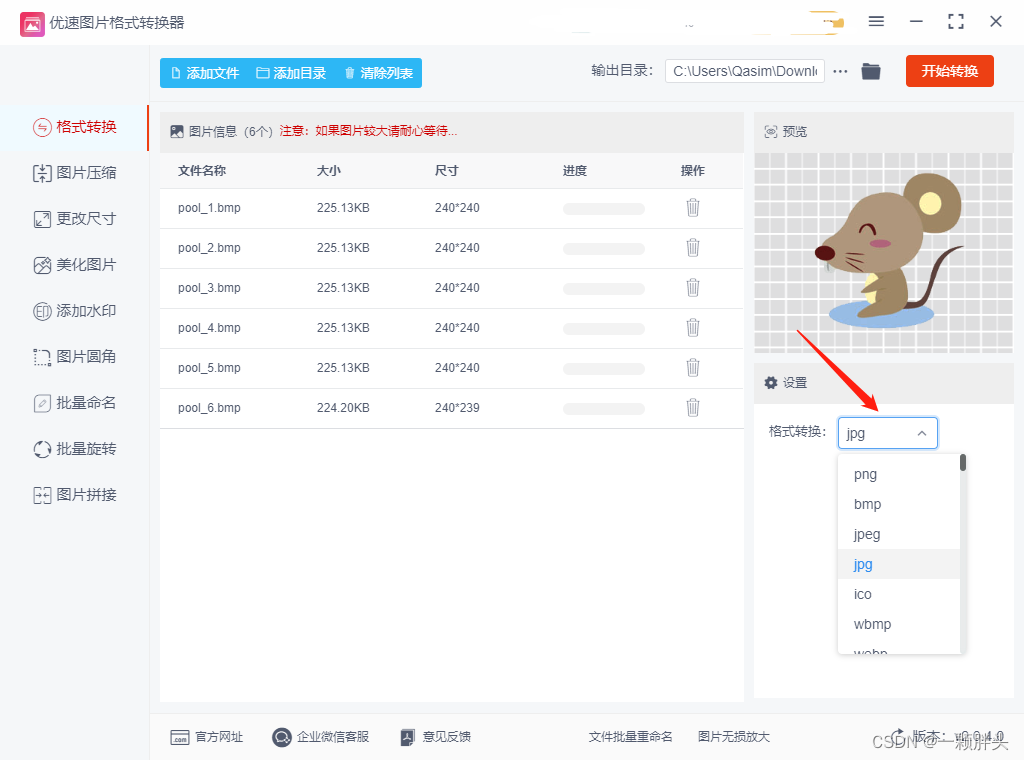
Task: Open 图片无损放大 link
Action: 733,737
